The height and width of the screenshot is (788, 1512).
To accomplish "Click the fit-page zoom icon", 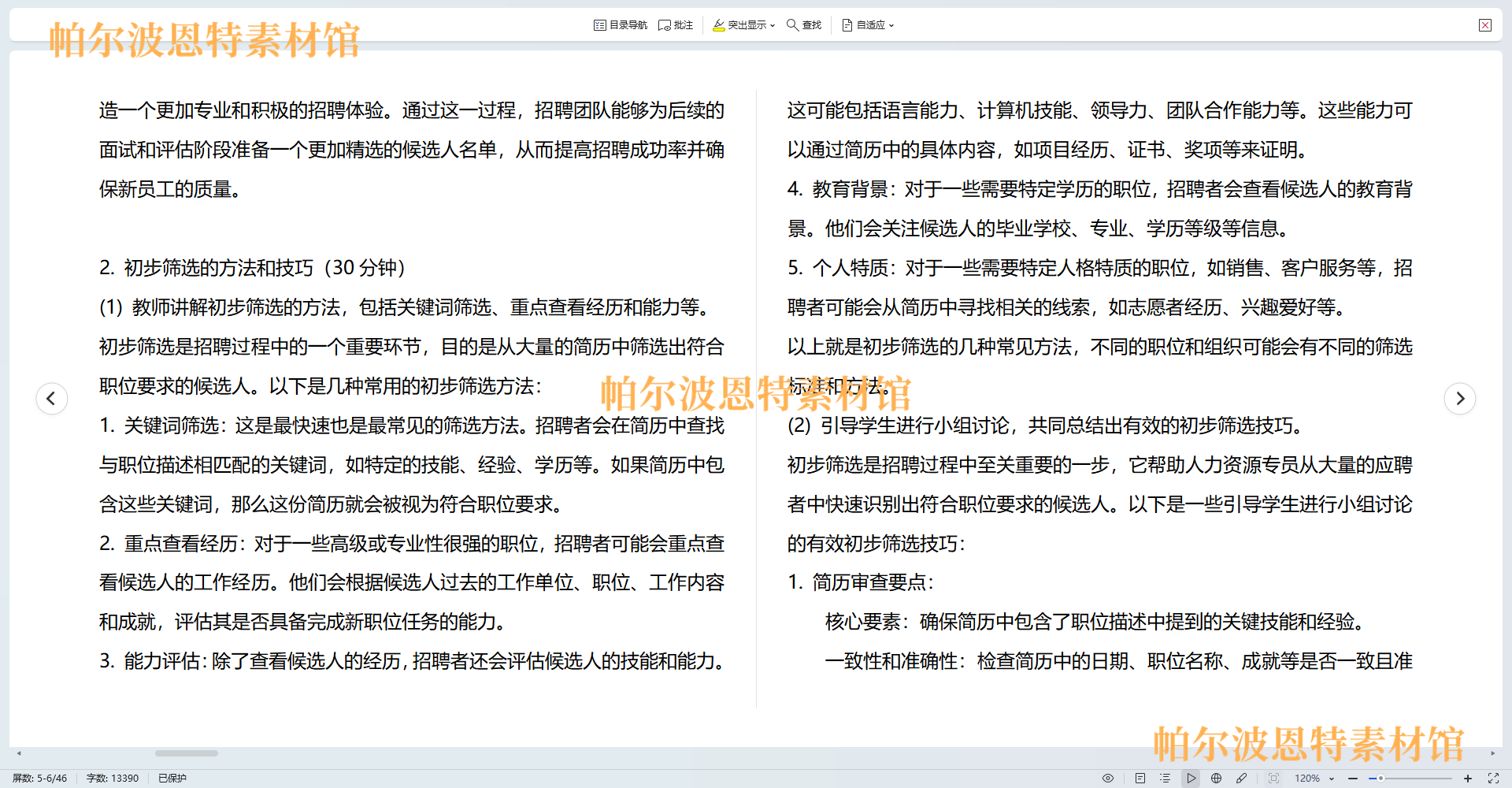I will point(1273,778).
